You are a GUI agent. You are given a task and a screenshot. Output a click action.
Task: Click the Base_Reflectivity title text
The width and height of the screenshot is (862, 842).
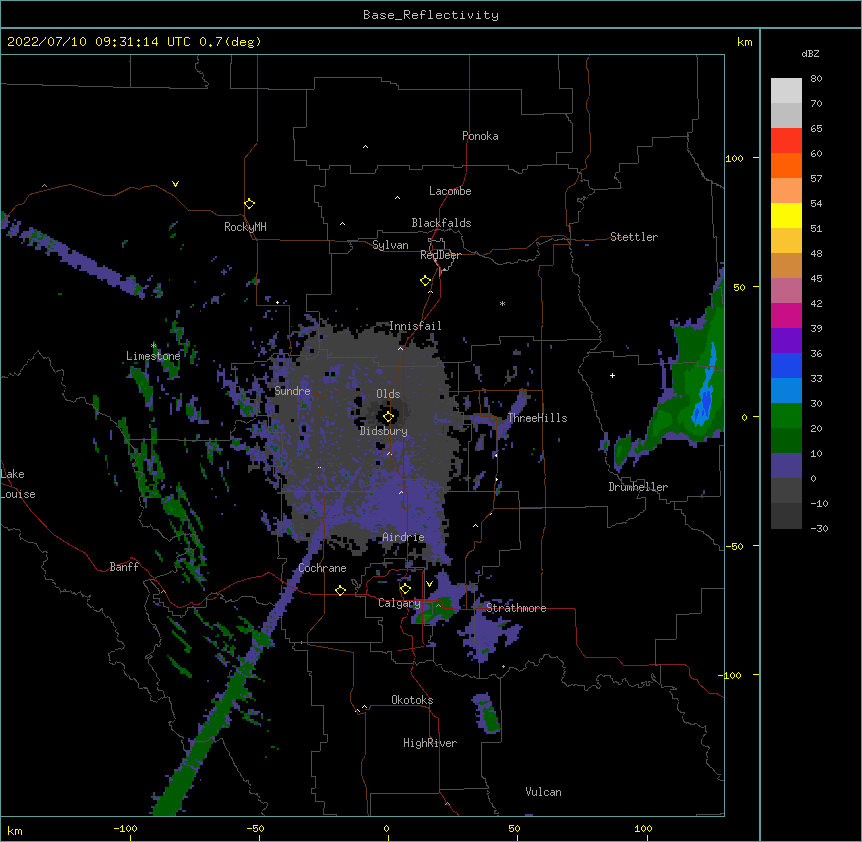431,15
